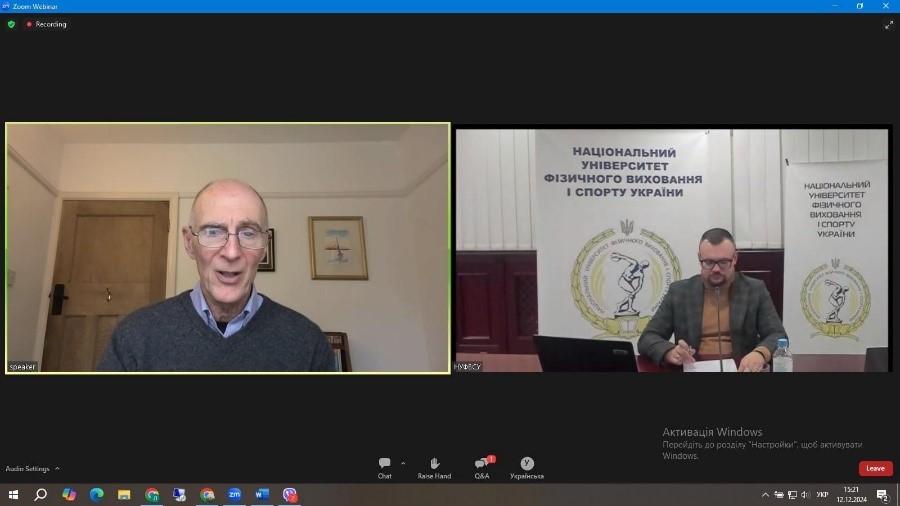This screenshot has width=900, height=506.
Task: Open the system volume control
Action: click(x=805, y=494)
